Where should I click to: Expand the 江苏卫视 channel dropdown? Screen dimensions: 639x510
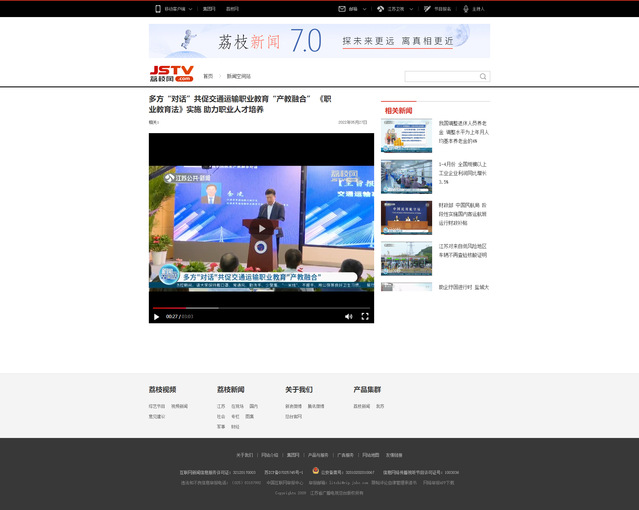pos(409,9)
